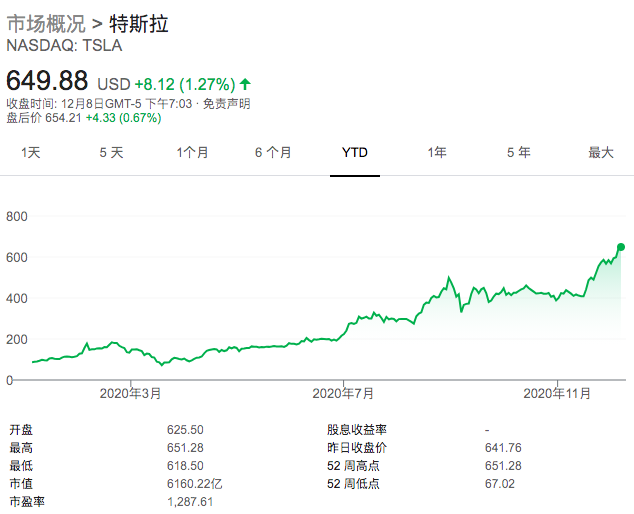Click the 股息收益率 label
The width and height of the screenshot is (634, 514).
click(x=357, y=429)
